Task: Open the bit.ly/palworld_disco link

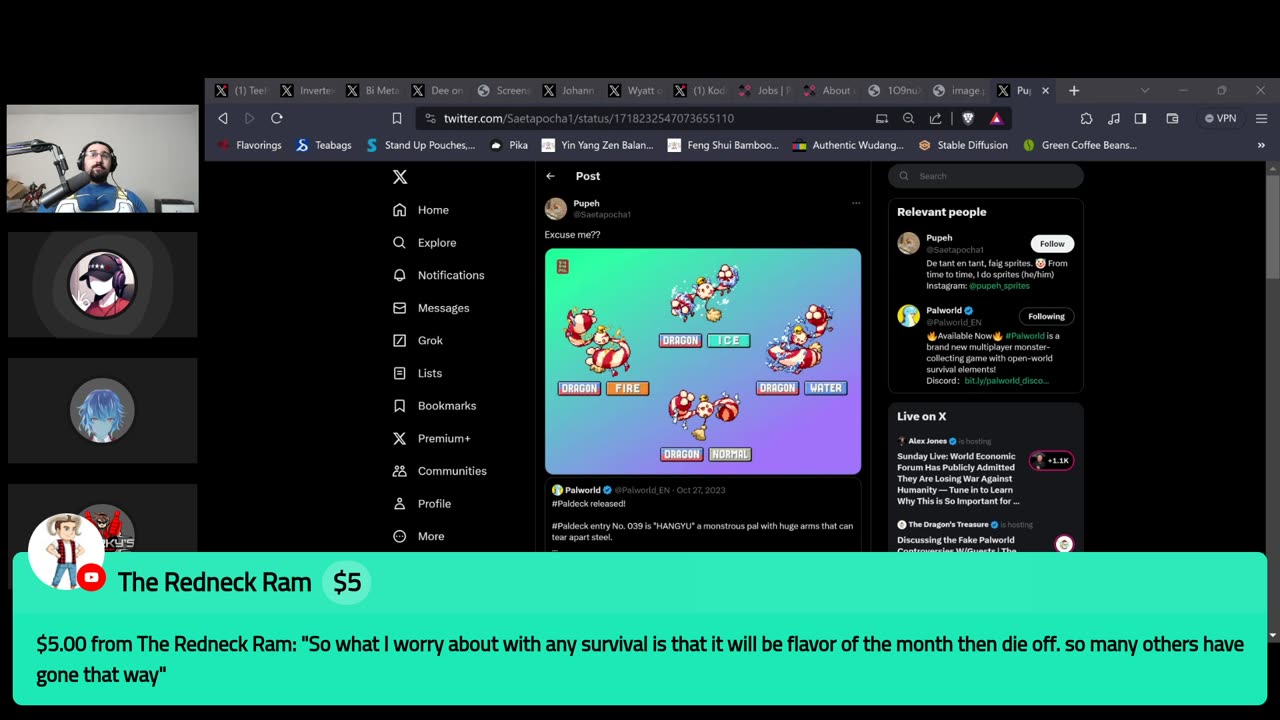Action: coord(1006,381)
